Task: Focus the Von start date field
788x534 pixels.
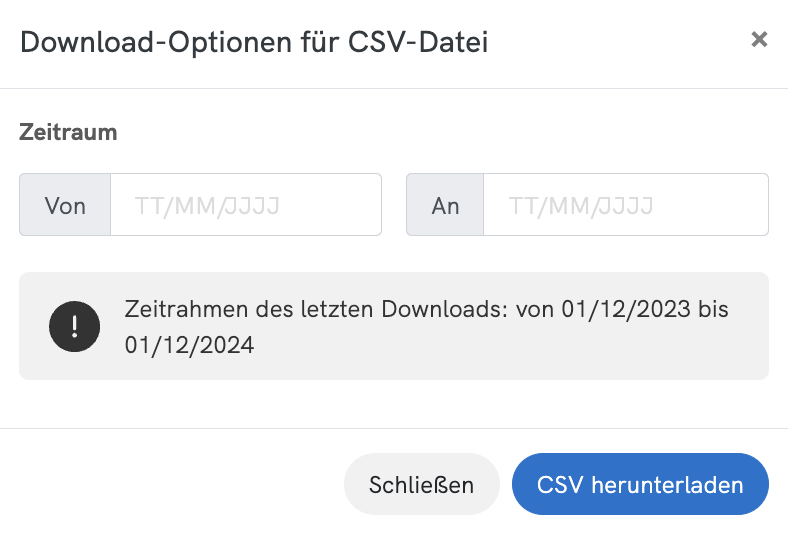Action: point(245,205)
